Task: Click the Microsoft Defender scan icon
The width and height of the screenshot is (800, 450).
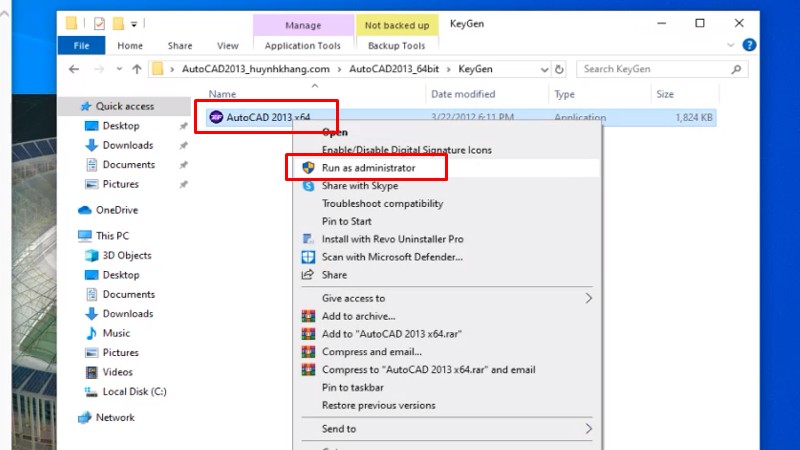Action: pos(309,257)
